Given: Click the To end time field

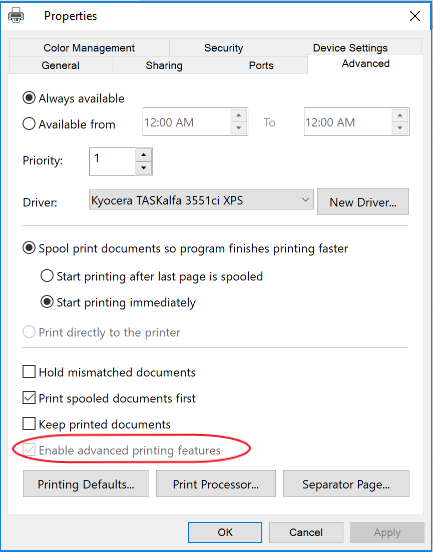Looking at the screenshot, I should coord(348,122).
